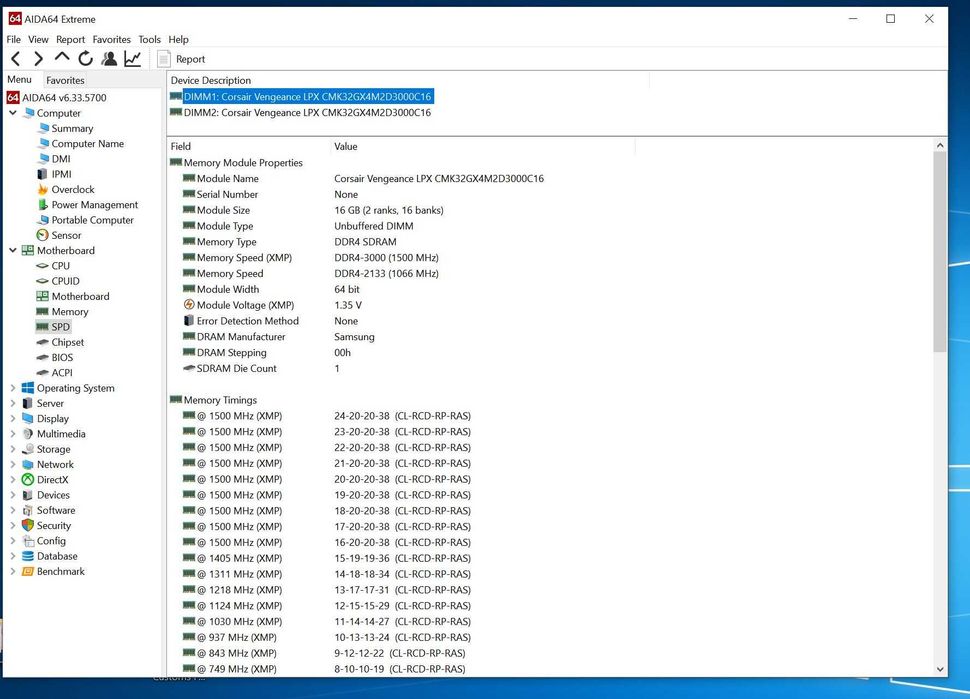970x699 pixels.
Task: Click the Multimedia speaker icon
Action: [x=28, y=434]
